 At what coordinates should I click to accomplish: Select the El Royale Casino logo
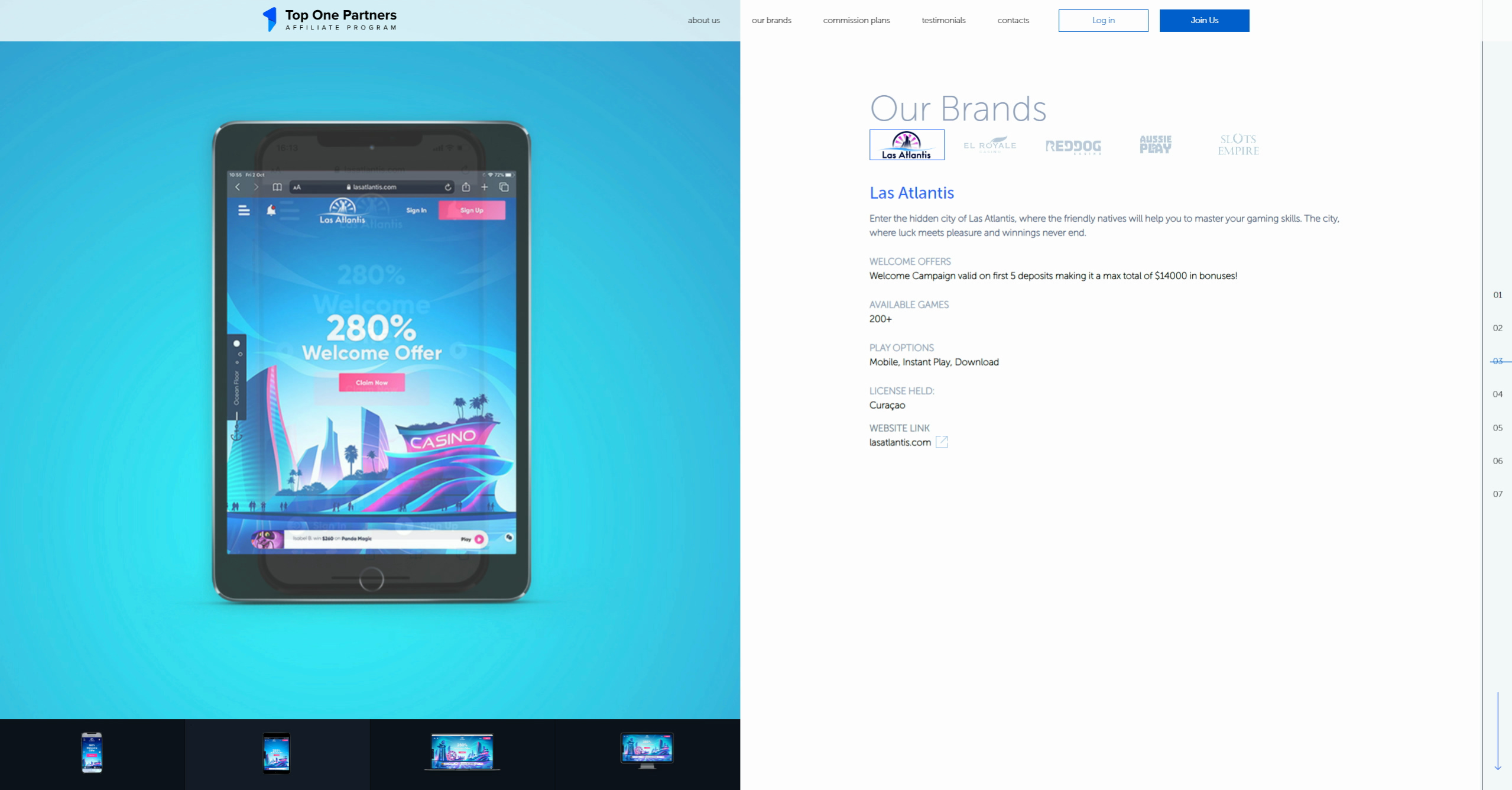tap(989, 145)
